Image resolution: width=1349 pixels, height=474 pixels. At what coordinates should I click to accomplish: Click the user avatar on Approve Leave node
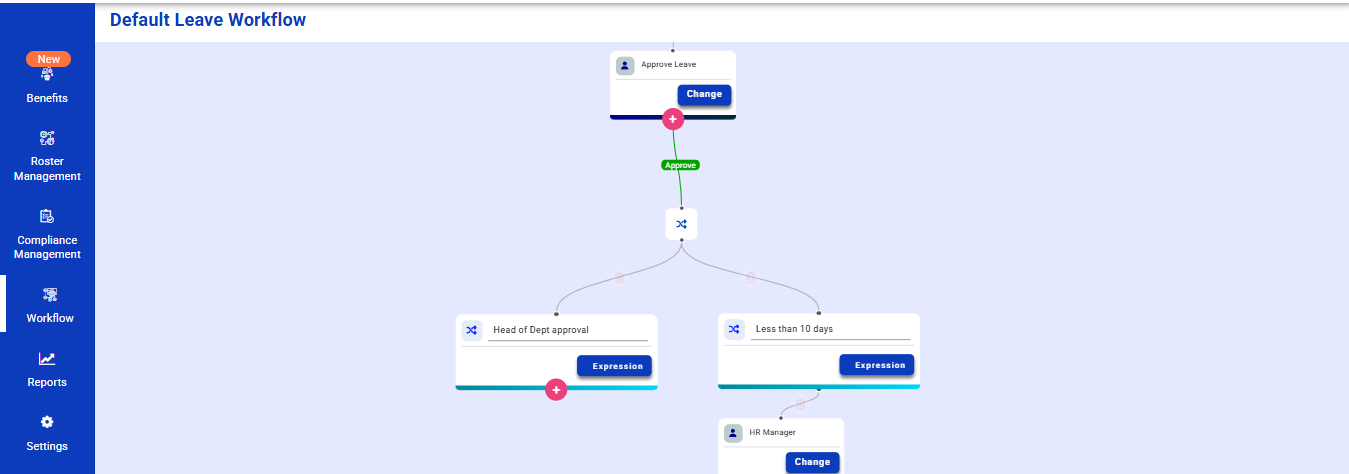pos(625,65)
